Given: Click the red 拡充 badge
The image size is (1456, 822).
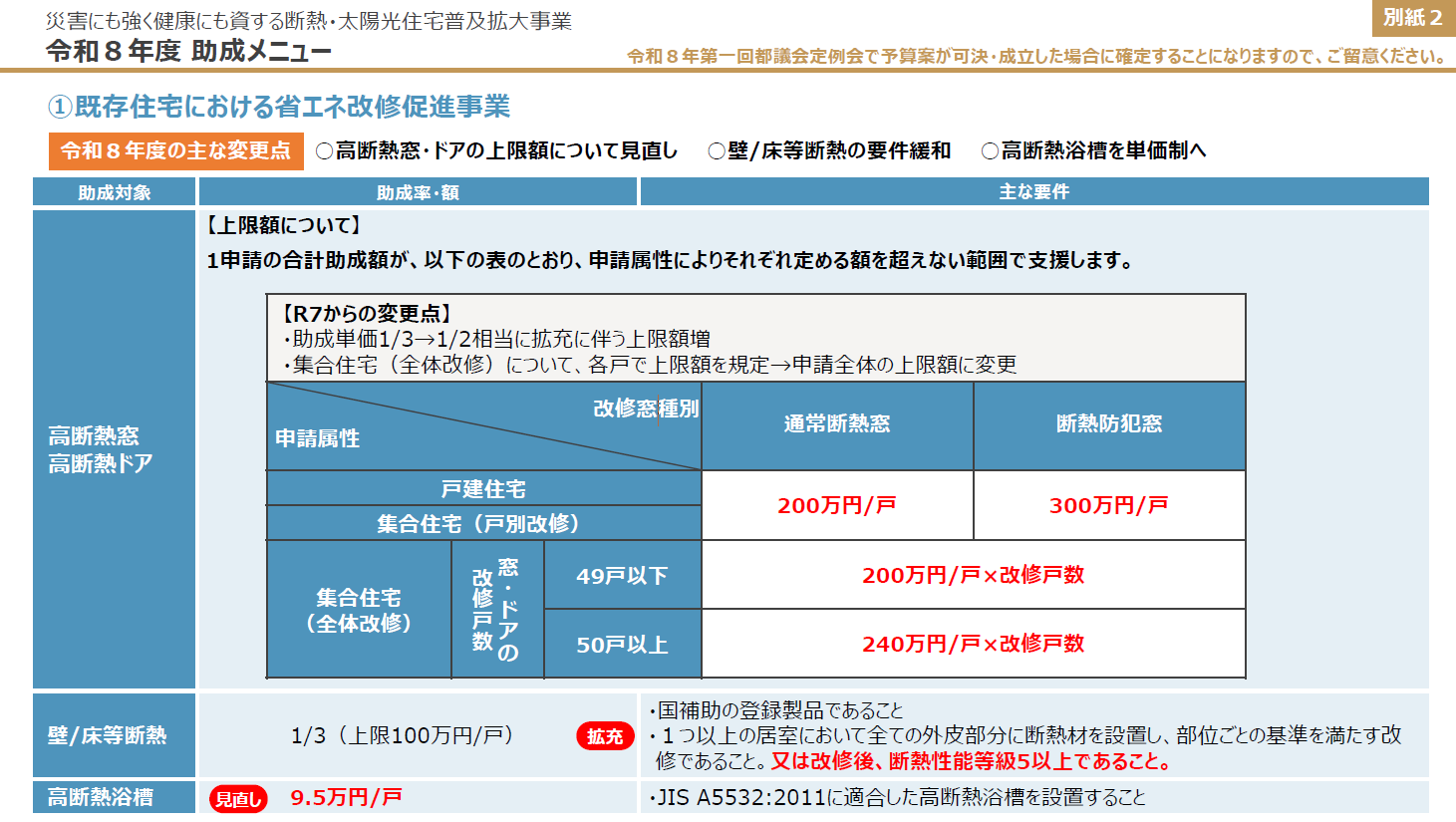Looking at the screenshot, I should [605, 736].
